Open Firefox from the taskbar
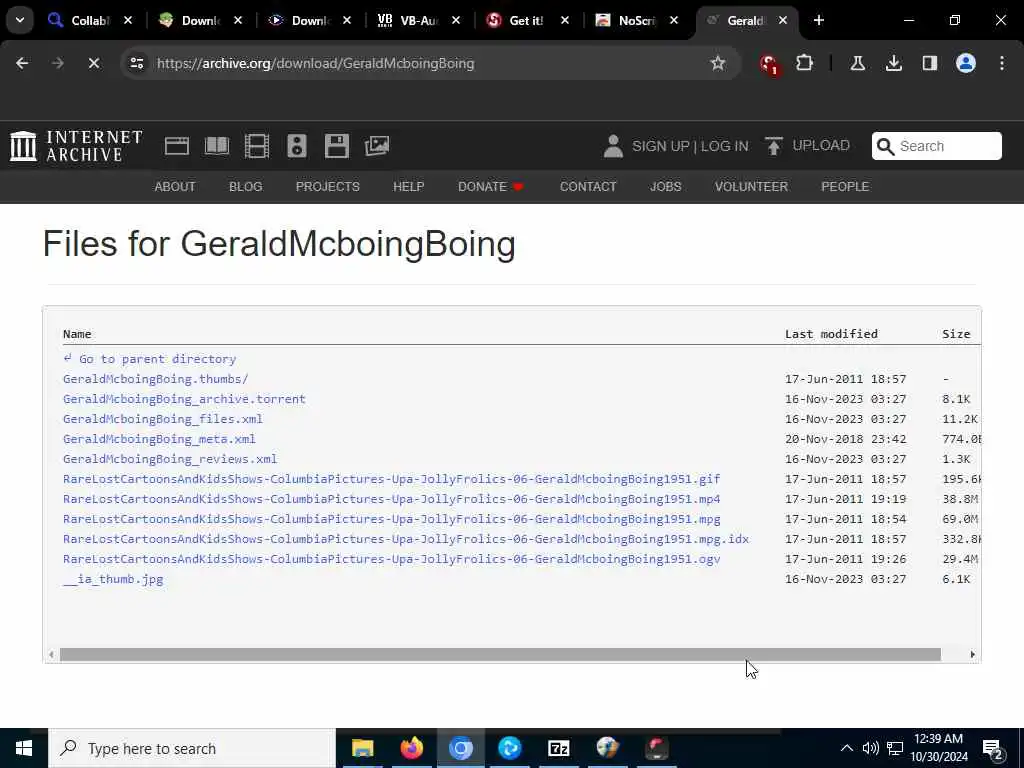The image size is (1024, 768). [411, 748]
